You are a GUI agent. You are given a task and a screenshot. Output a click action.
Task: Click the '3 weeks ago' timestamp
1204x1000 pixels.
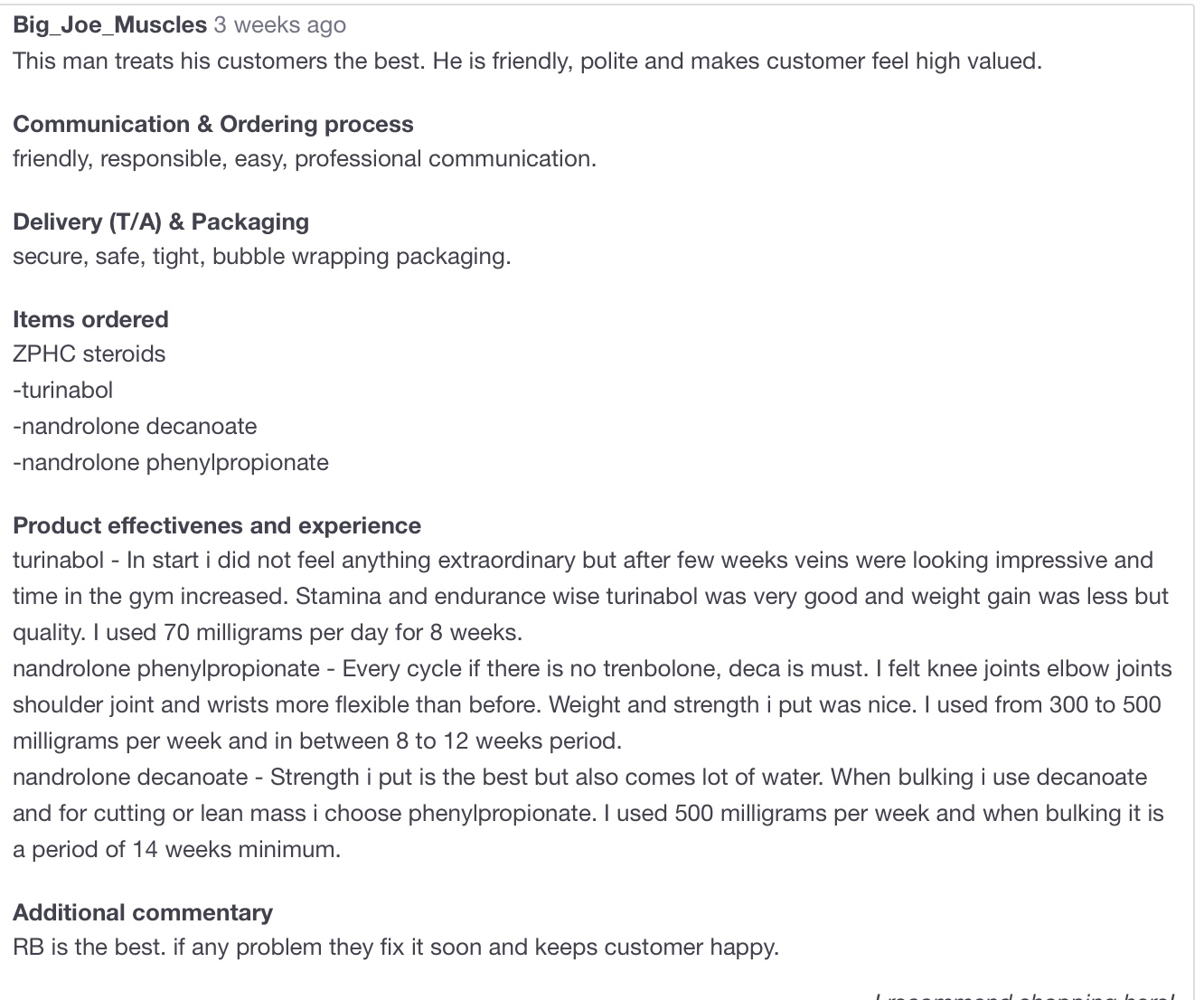coord(280,24)
